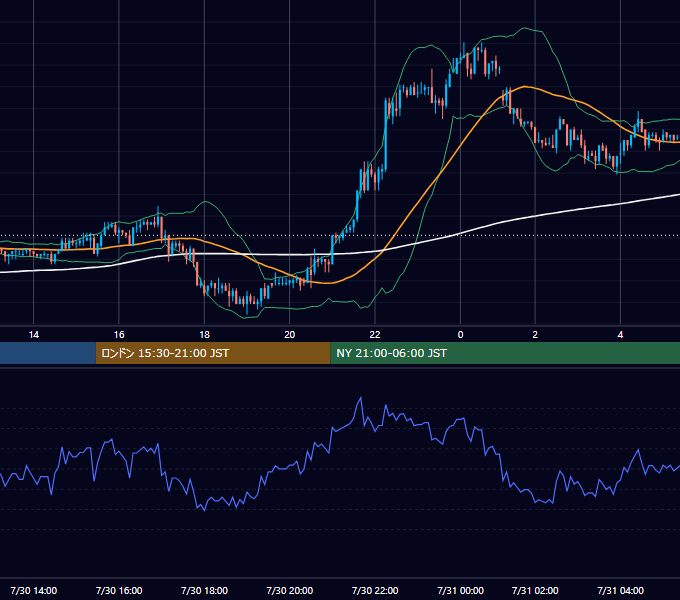Click the 7/31 04:00 time label

coord(621,590)
